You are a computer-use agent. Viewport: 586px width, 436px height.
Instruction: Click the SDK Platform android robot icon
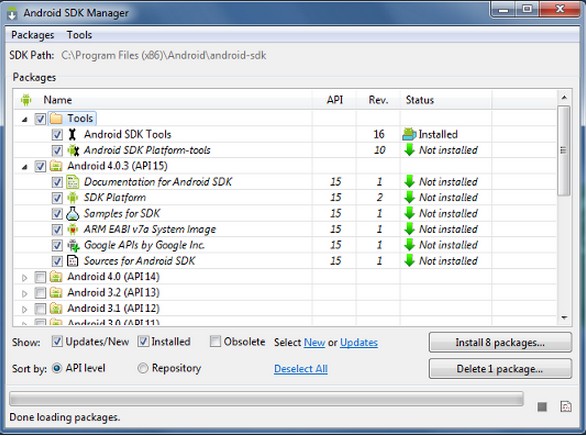[73, 198]
